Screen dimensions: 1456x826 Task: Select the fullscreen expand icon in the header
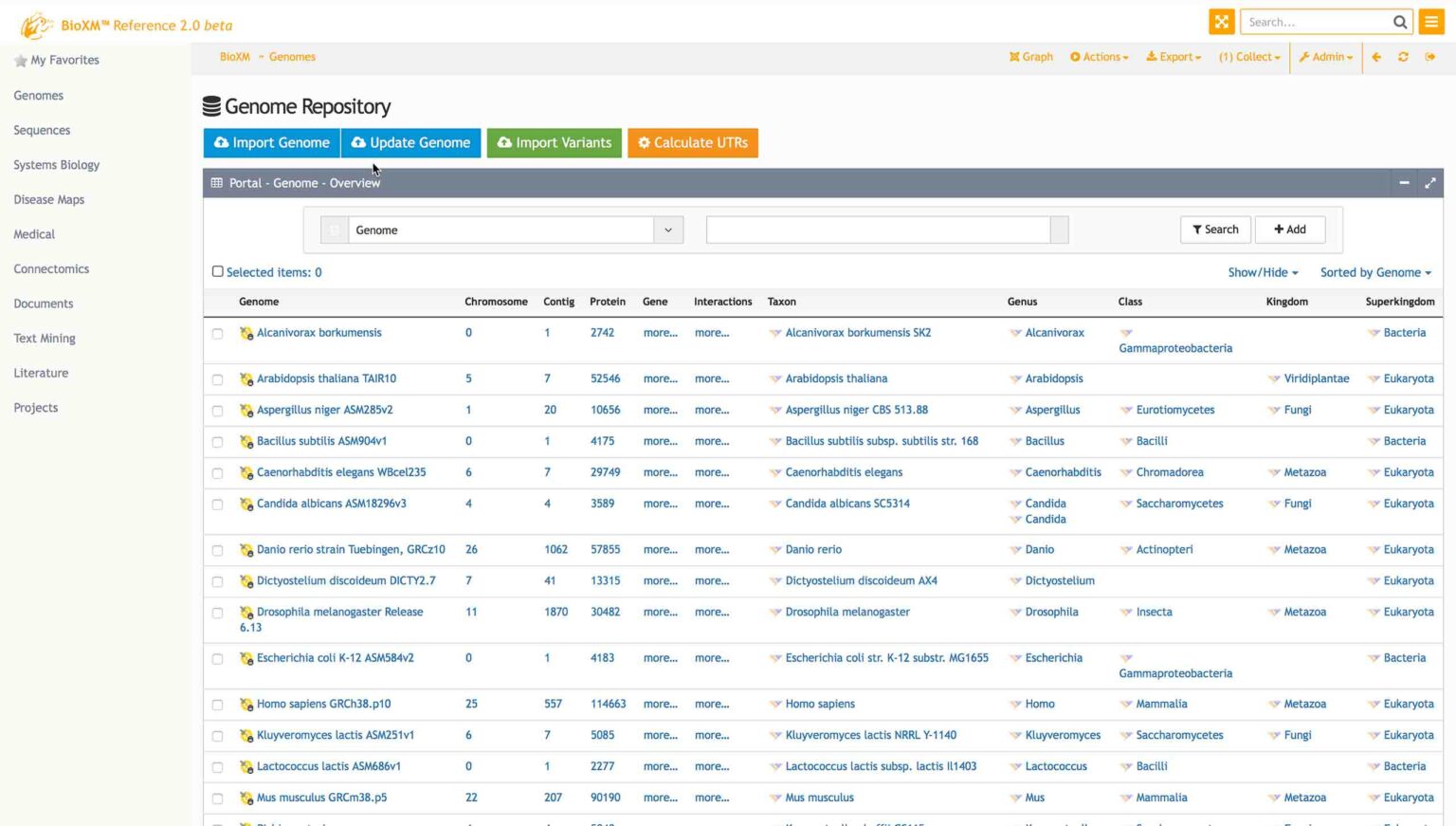coord(1221,21)
